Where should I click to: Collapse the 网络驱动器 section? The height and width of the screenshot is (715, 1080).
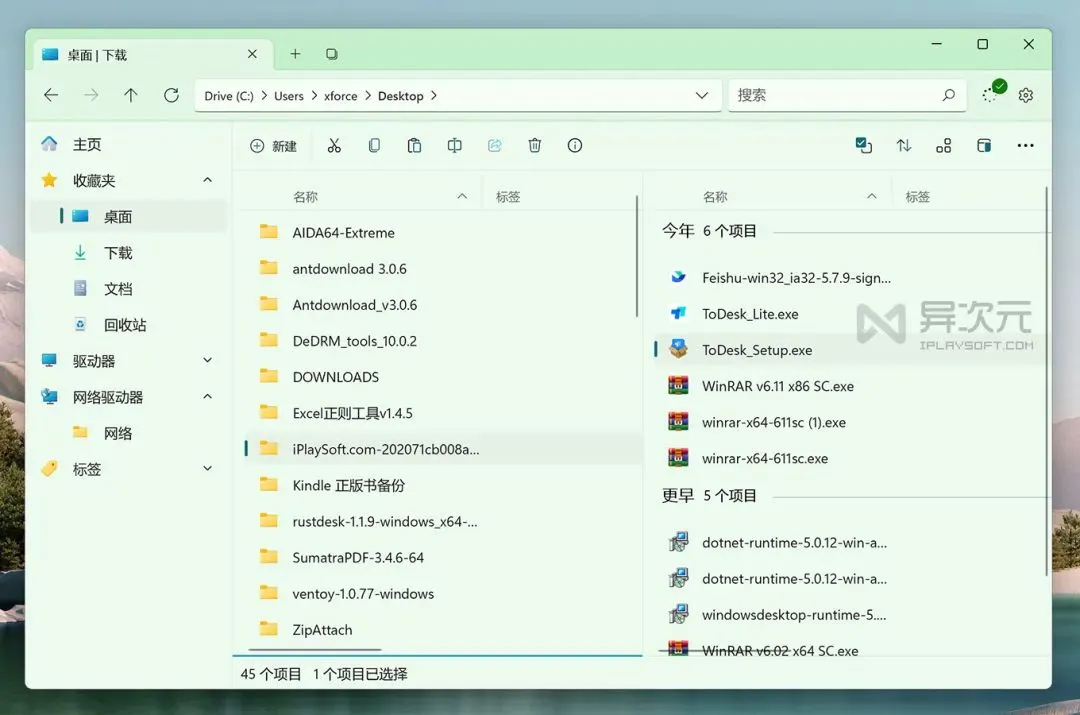[207, 396]
